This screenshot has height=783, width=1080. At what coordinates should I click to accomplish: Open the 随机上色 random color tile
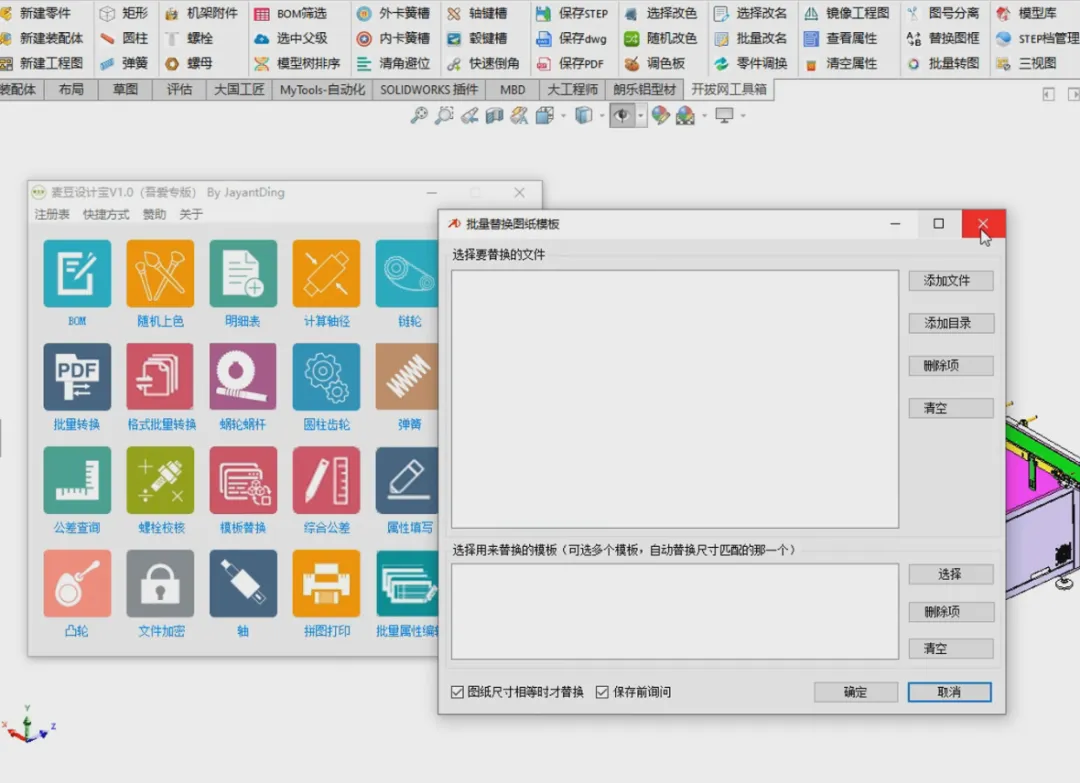click(160, 273)
